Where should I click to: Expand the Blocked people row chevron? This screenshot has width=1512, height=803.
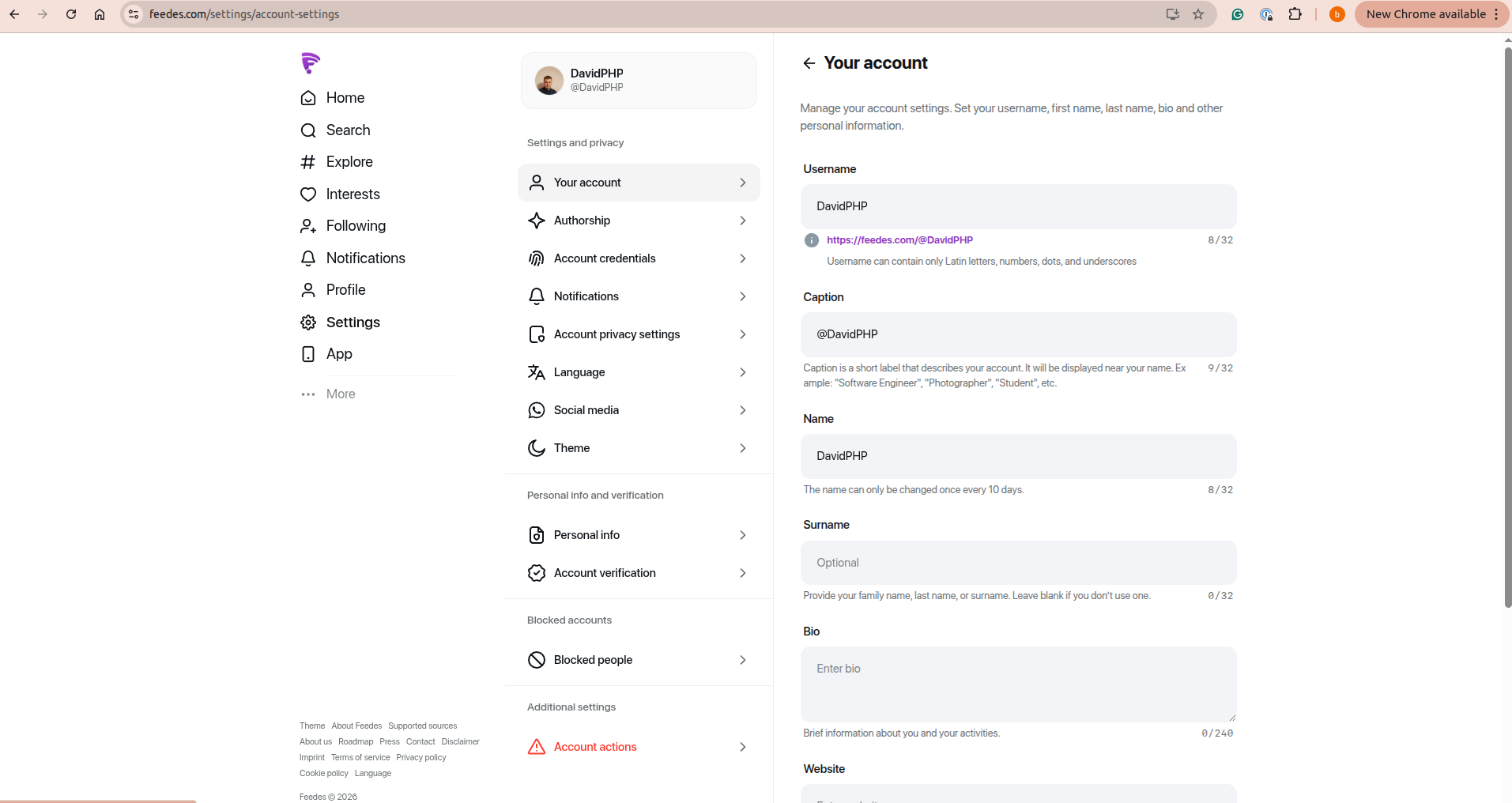pyautogui.click(x=742, y=660)
